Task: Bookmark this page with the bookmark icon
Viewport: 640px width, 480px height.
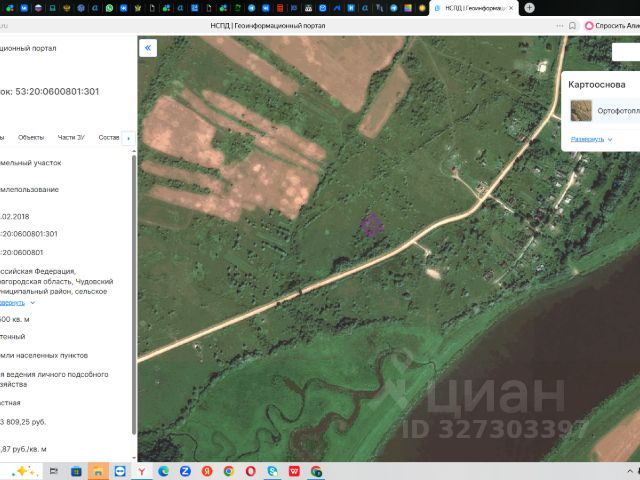Action: 572,26
